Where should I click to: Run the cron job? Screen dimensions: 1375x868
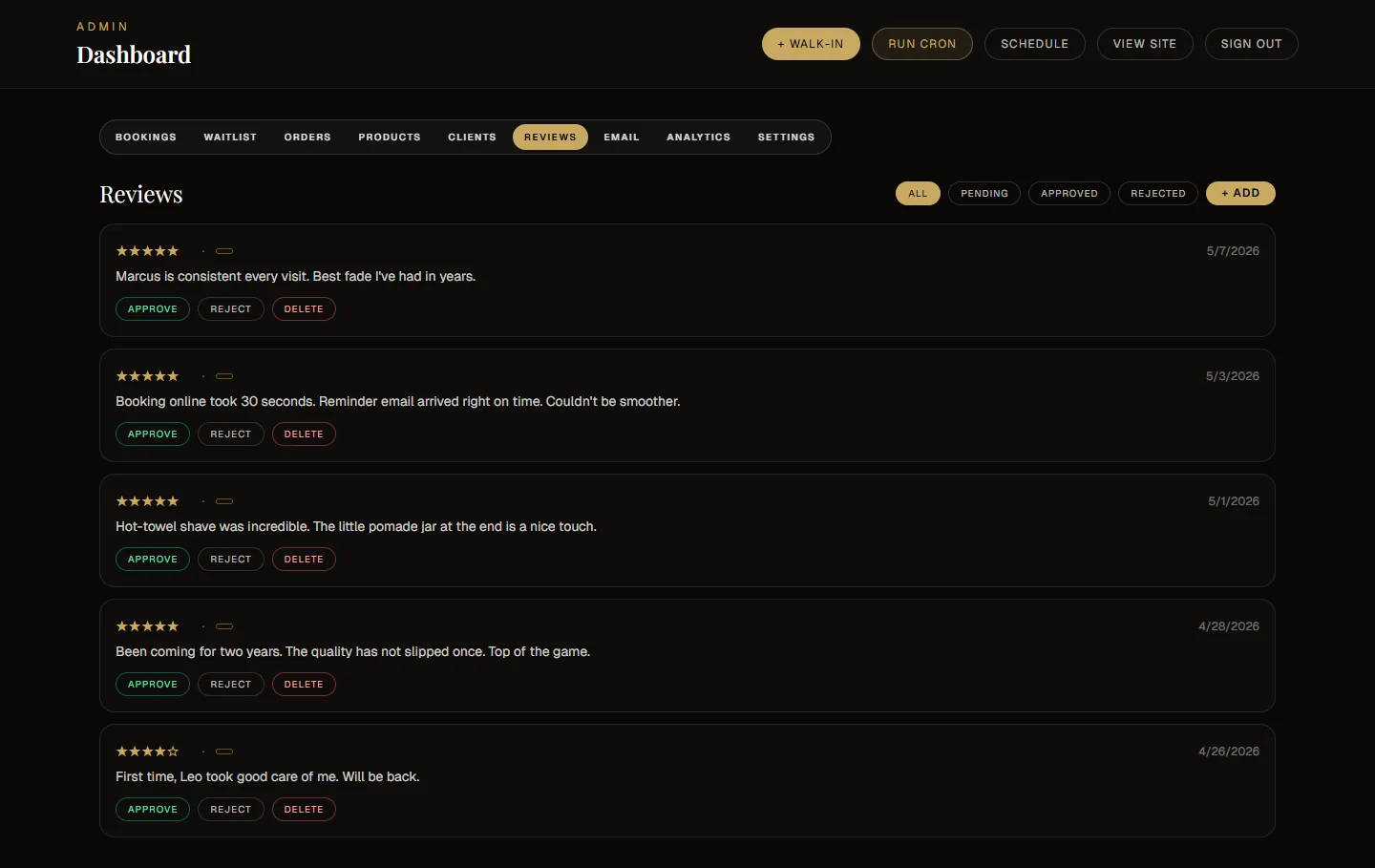point(922,44)
